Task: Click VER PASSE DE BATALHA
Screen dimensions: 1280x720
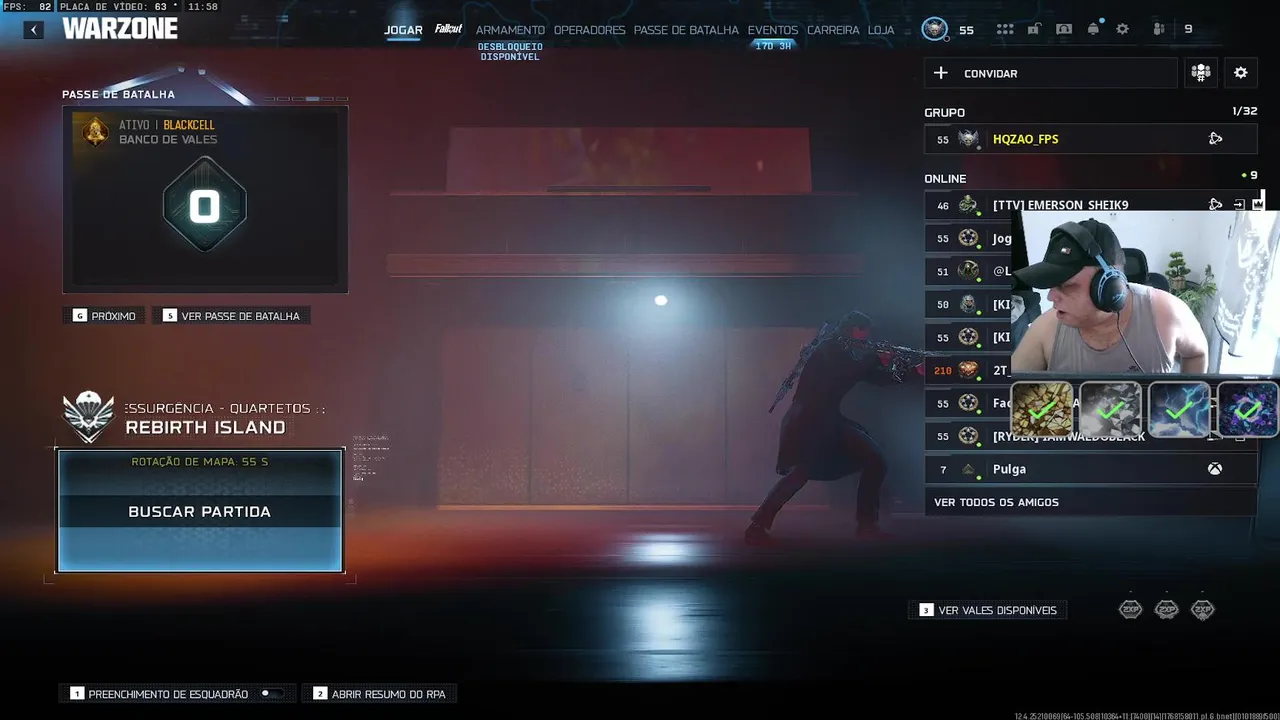Action: click(x=231, y=316)
